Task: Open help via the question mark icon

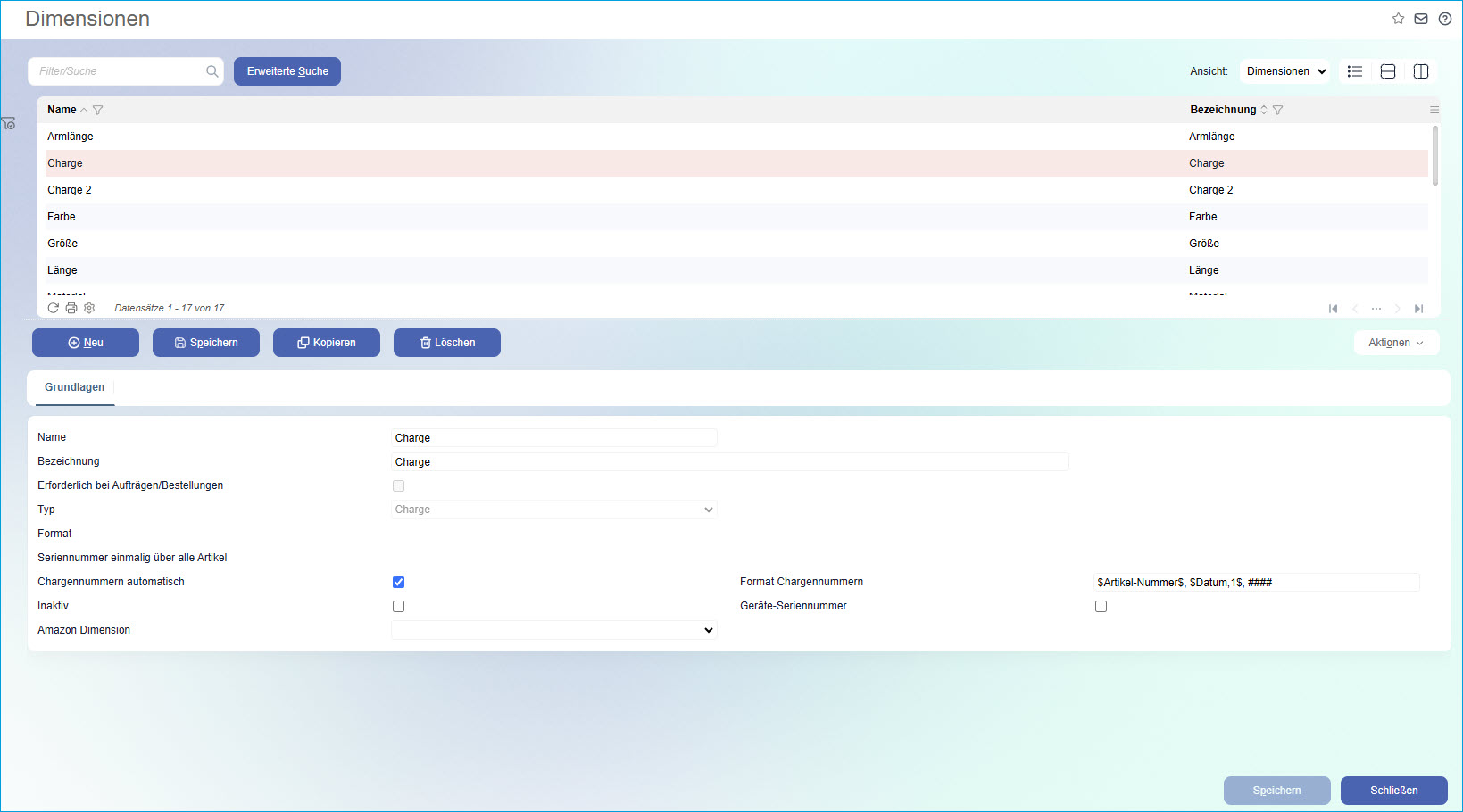Action: click(x=1445, y=19)
